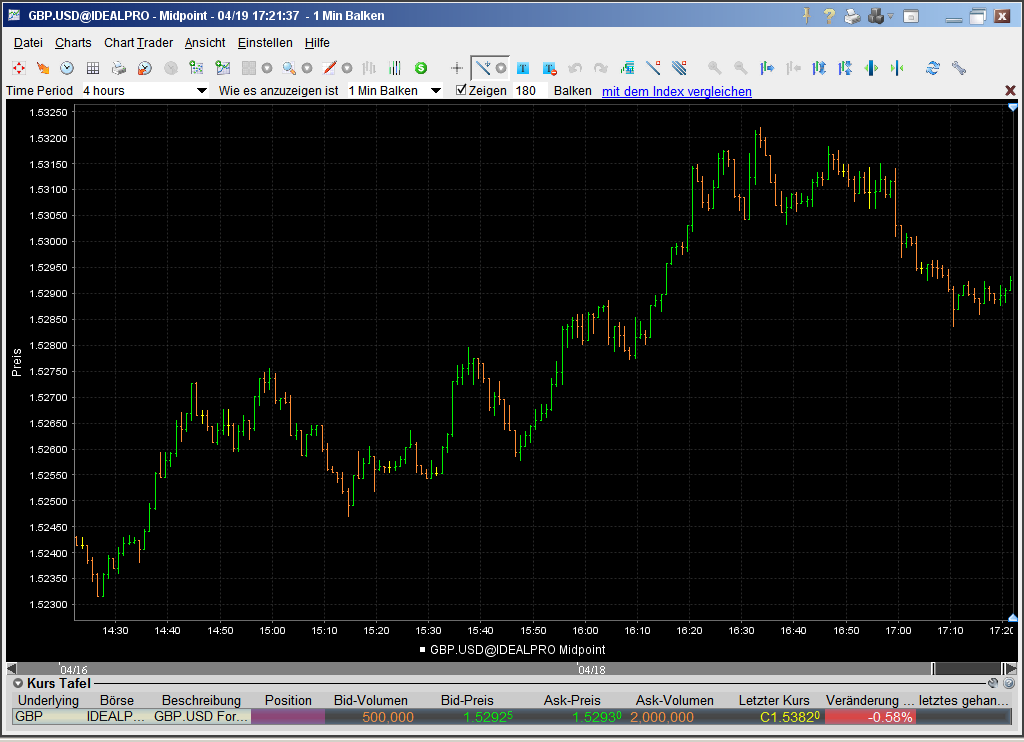Open chart settings with the wrench icon
The width and height of the screenshot is (1024, 742).
click(x=959, y=68)
